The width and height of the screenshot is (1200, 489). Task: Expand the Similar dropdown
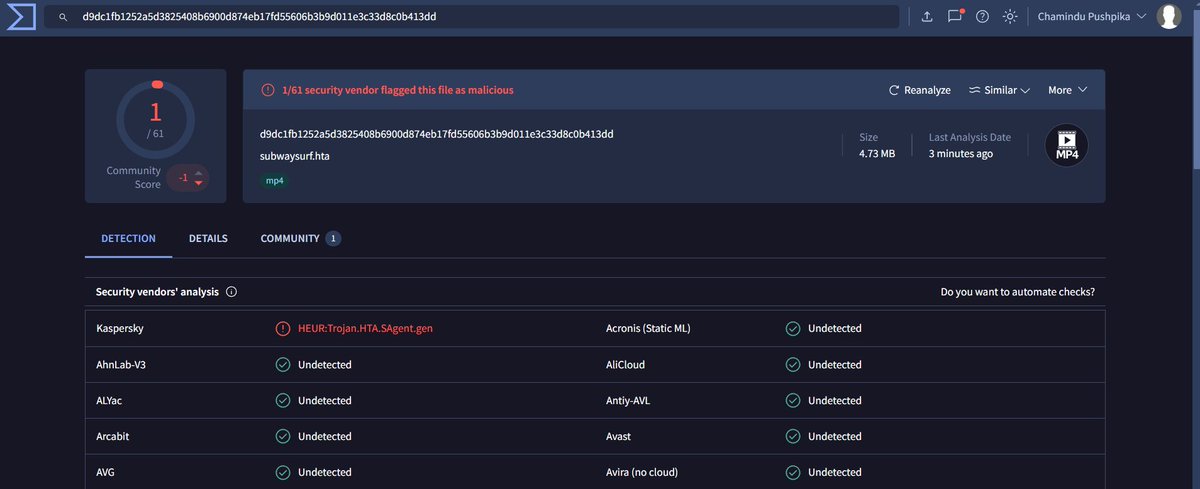click(x=998, y=90)
